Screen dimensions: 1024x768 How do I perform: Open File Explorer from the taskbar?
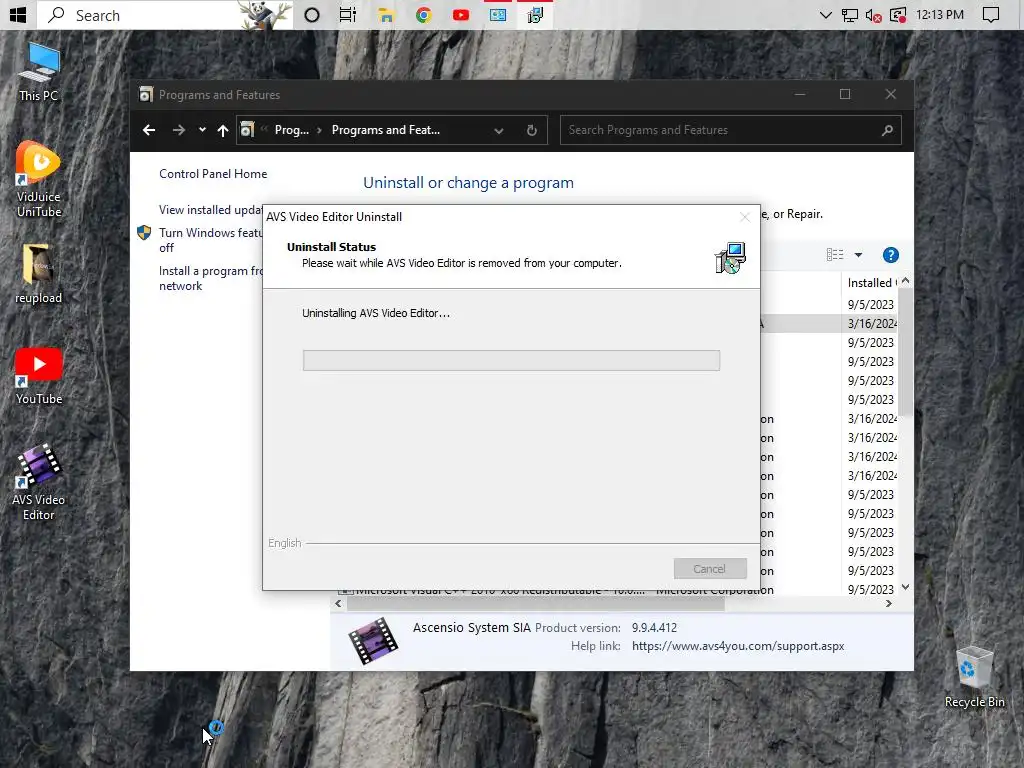(386, 14)
